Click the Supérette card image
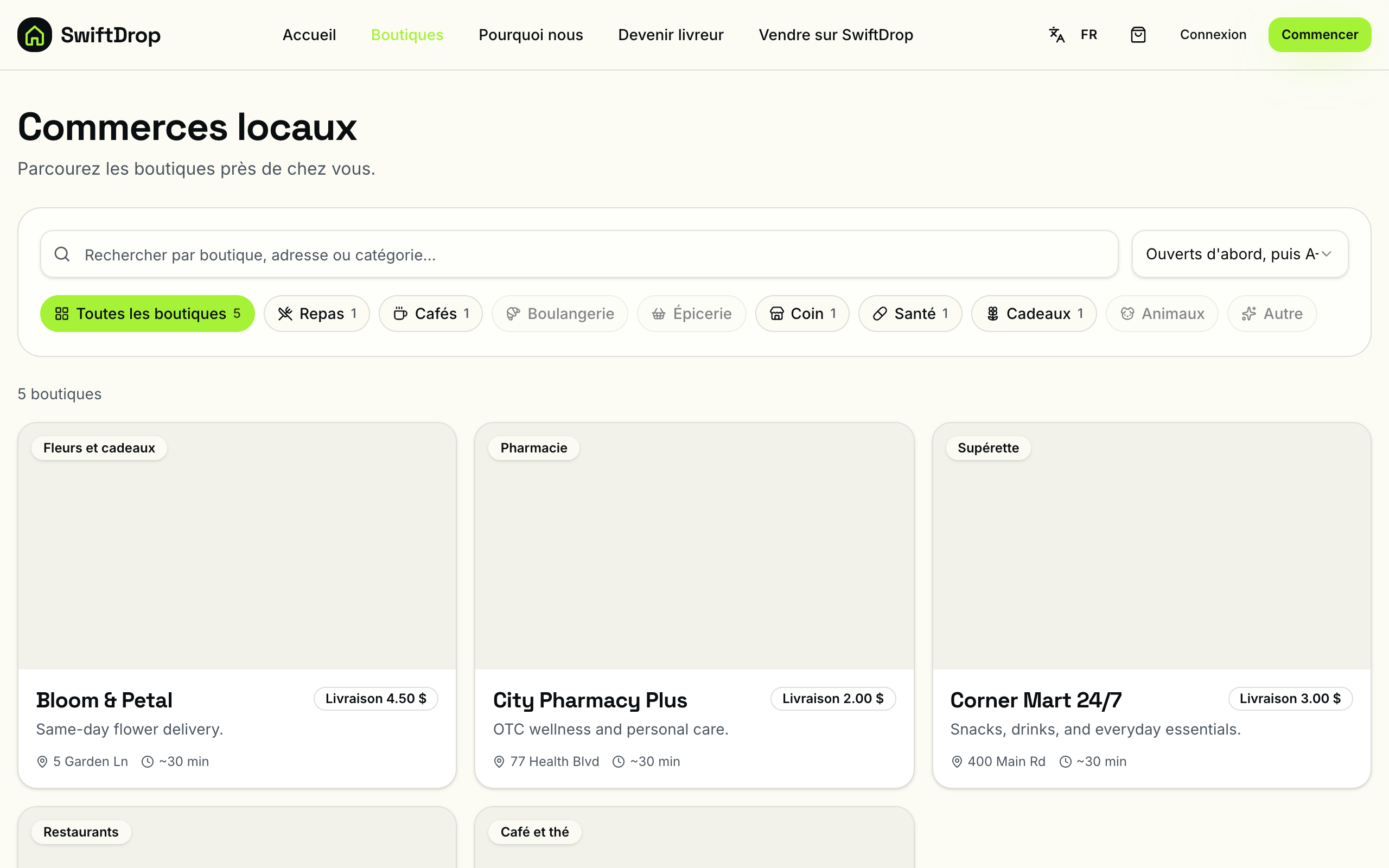Image resolution: width=1389 pixels, height=868 pixels. 1151,546
